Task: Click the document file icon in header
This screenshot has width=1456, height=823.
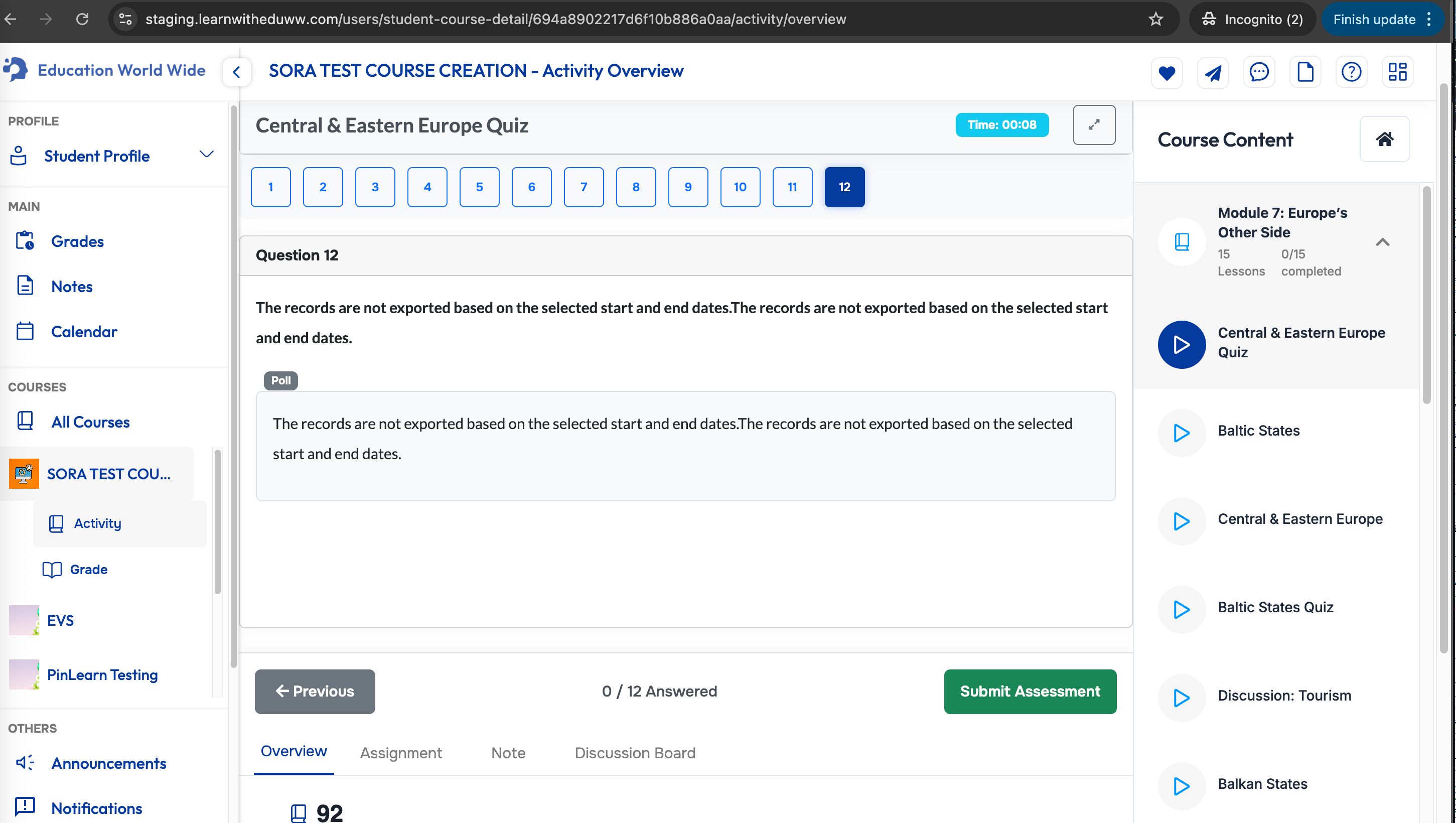Action: 1305,72
